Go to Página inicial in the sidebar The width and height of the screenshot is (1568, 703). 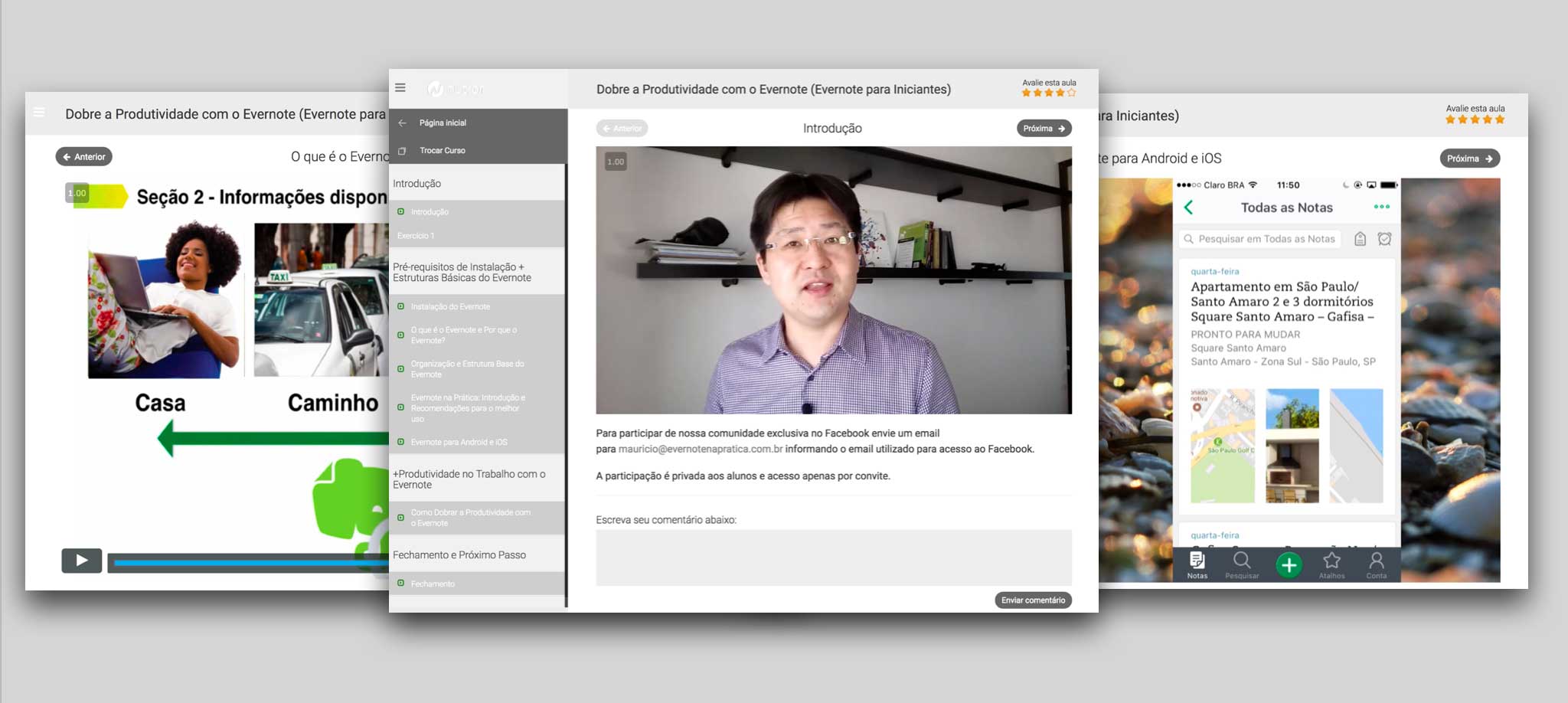point(443,123)
